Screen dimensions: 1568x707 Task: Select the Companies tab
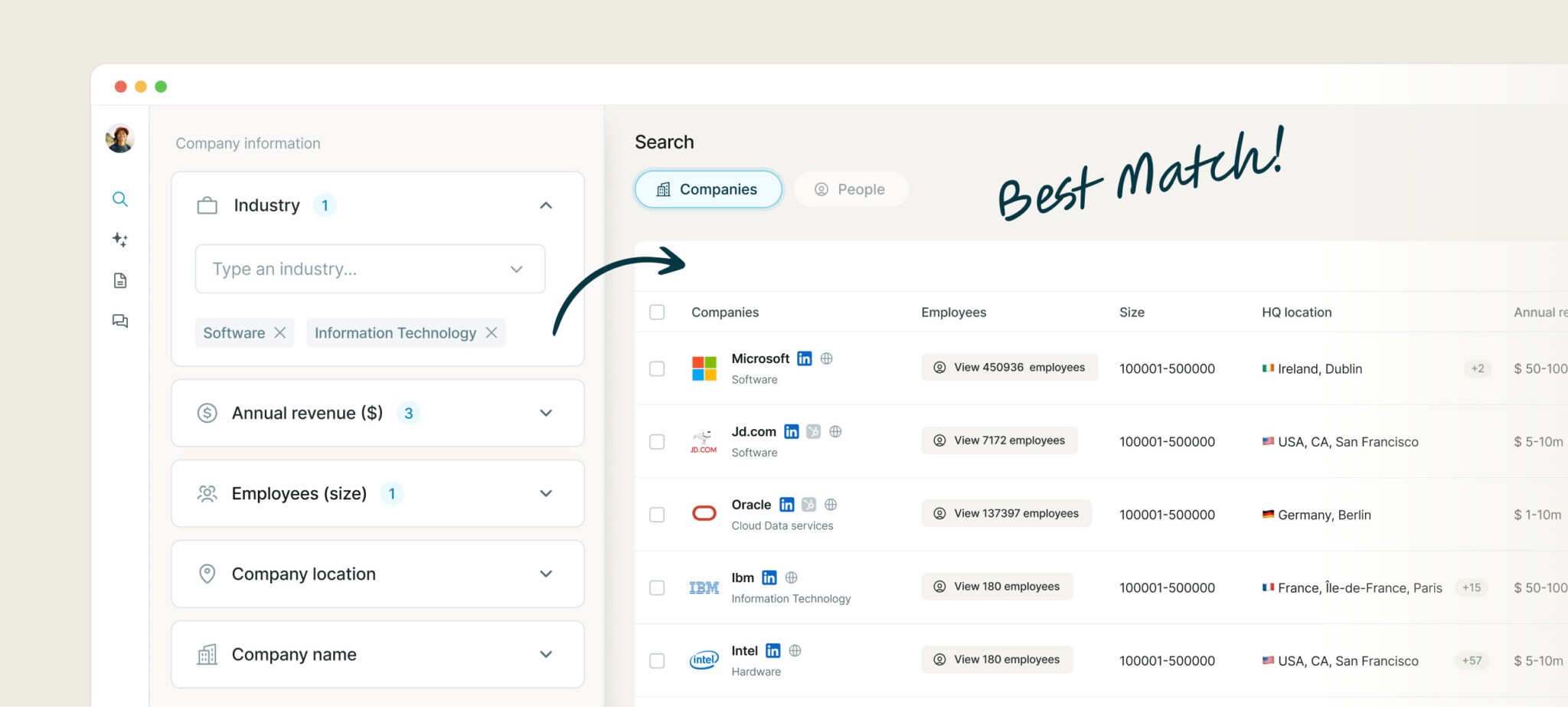pyautogui.click(x=708, y=189)
